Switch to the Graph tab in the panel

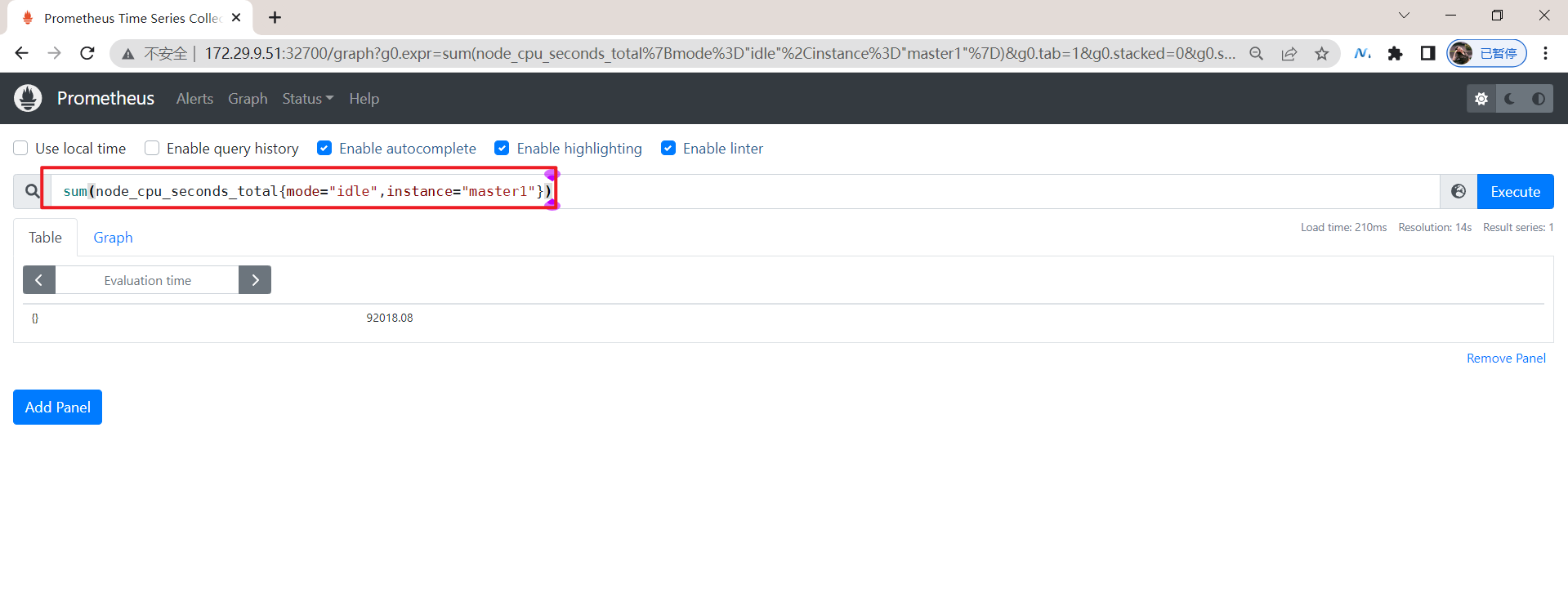point(113,238)
